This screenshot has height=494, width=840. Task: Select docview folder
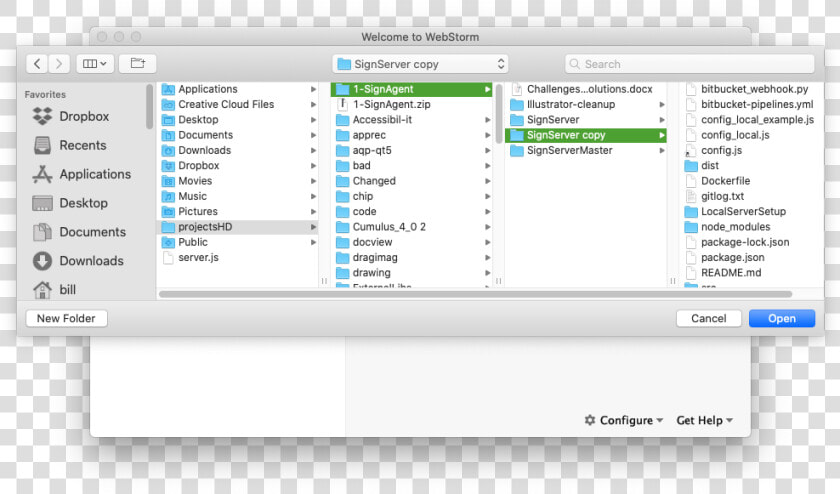point(411,242)
